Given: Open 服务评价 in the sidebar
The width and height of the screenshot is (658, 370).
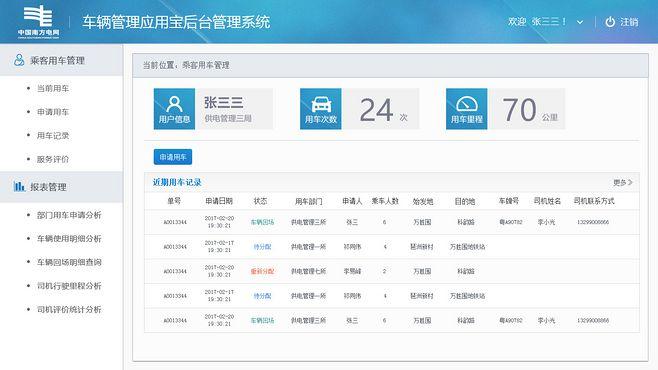Looking at the screenshot, I should [53, 159].
